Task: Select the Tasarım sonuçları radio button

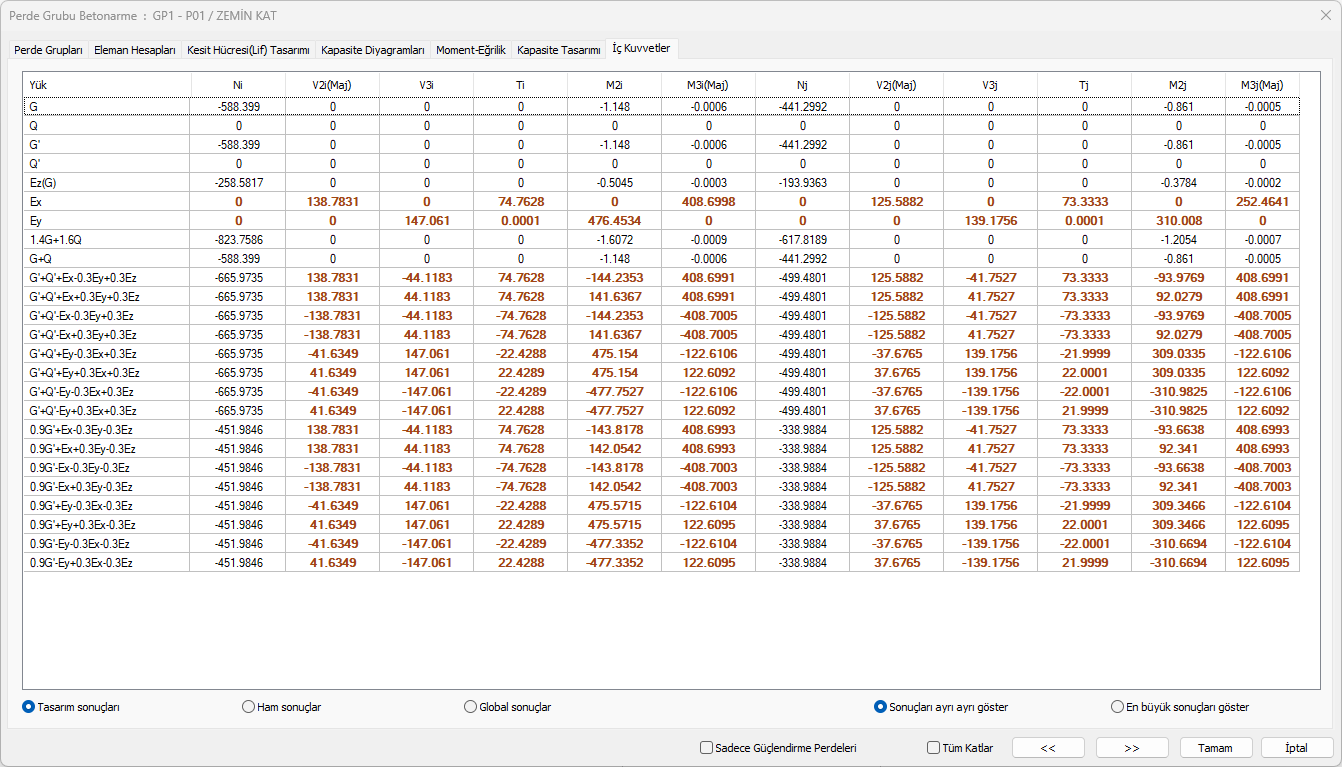Action: coord(29,707)
